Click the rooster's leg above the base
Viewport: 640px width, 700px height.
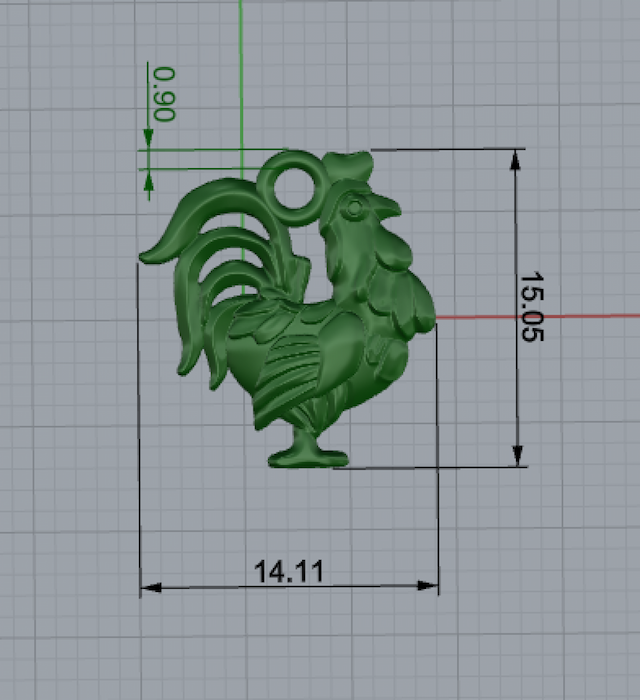pyautogui.click(x=307, y=441)
